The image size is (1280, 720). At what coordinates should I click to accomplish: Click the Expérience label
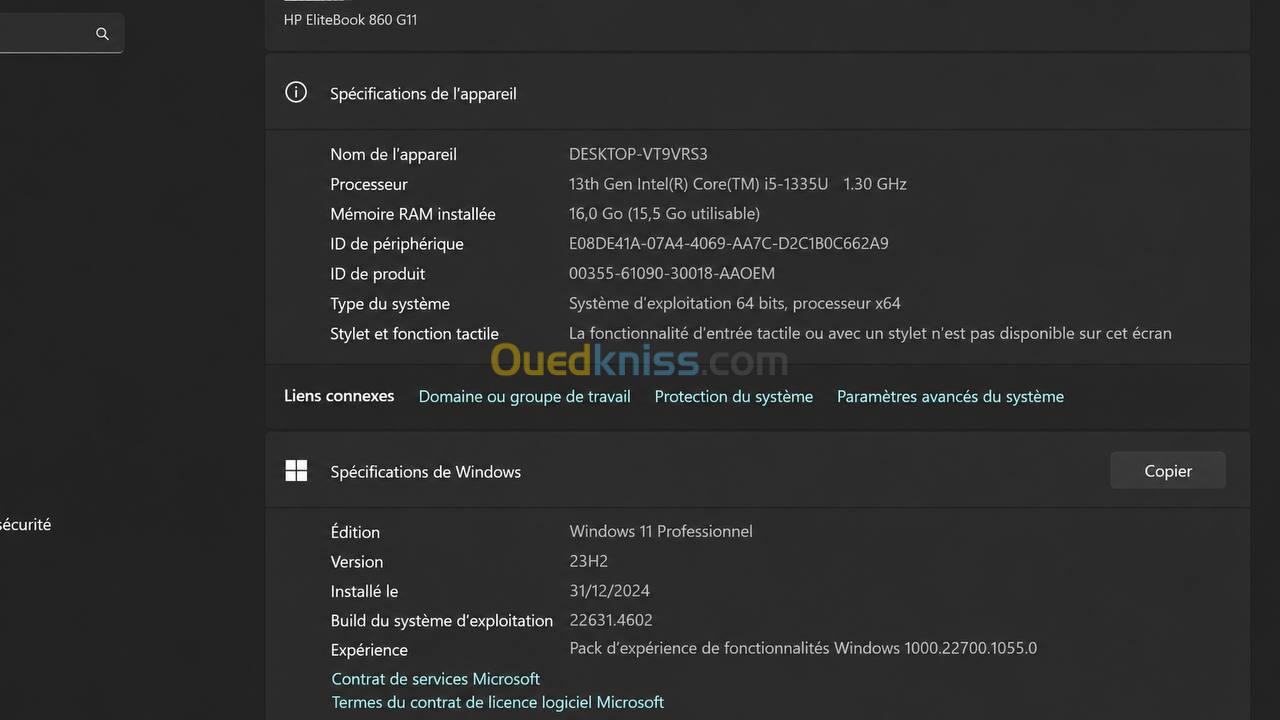click(369, 650)
